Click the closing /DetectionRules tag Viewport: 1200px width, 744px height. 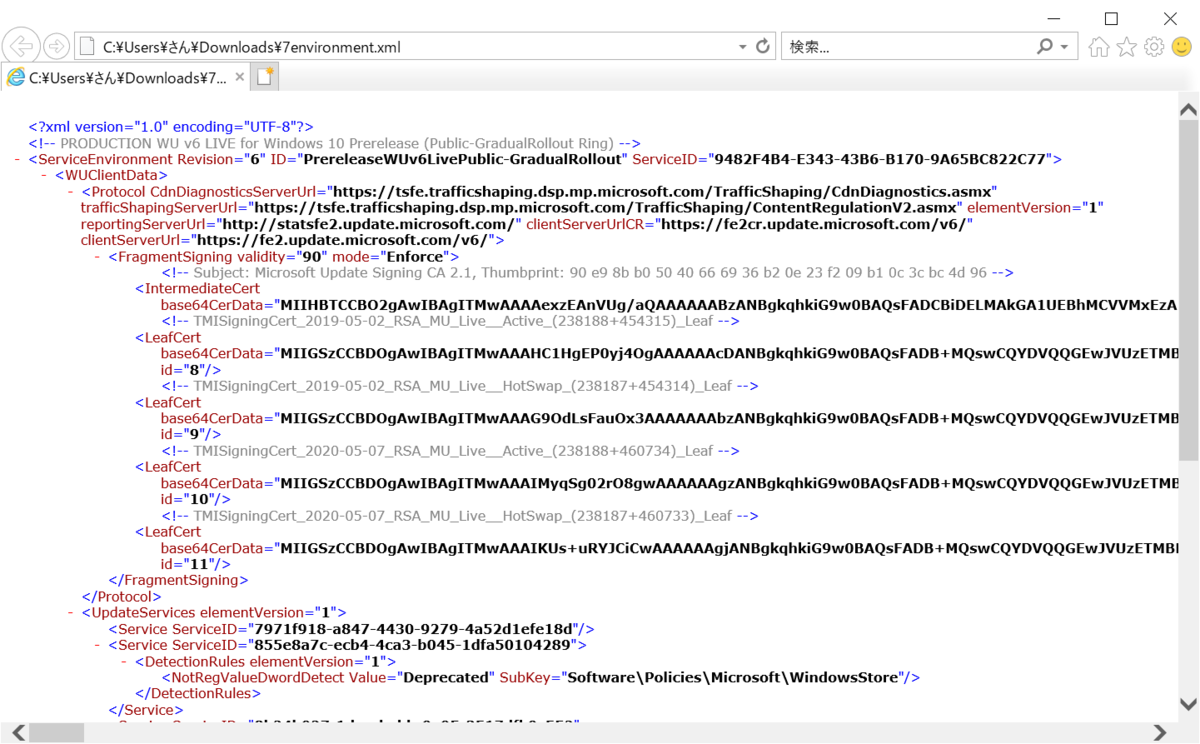(198, 693)
